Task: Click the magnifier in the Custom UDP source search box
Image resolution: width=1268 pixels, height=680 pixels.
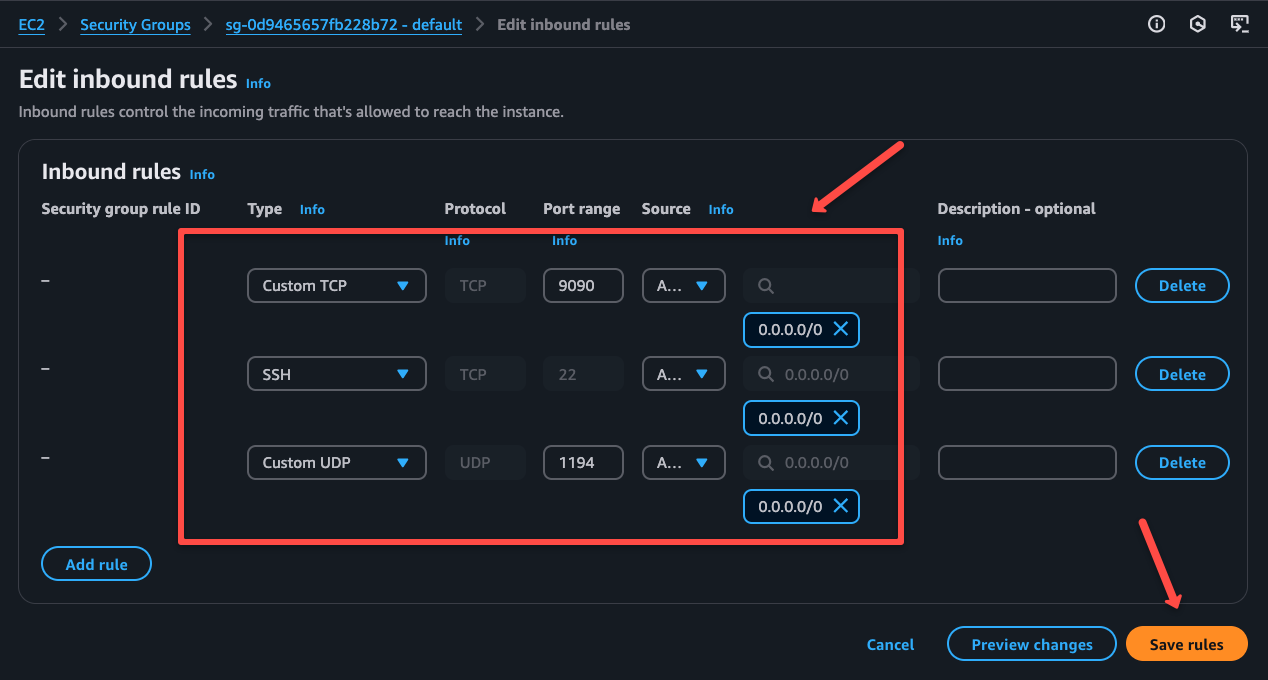Action: coord(765,462)
